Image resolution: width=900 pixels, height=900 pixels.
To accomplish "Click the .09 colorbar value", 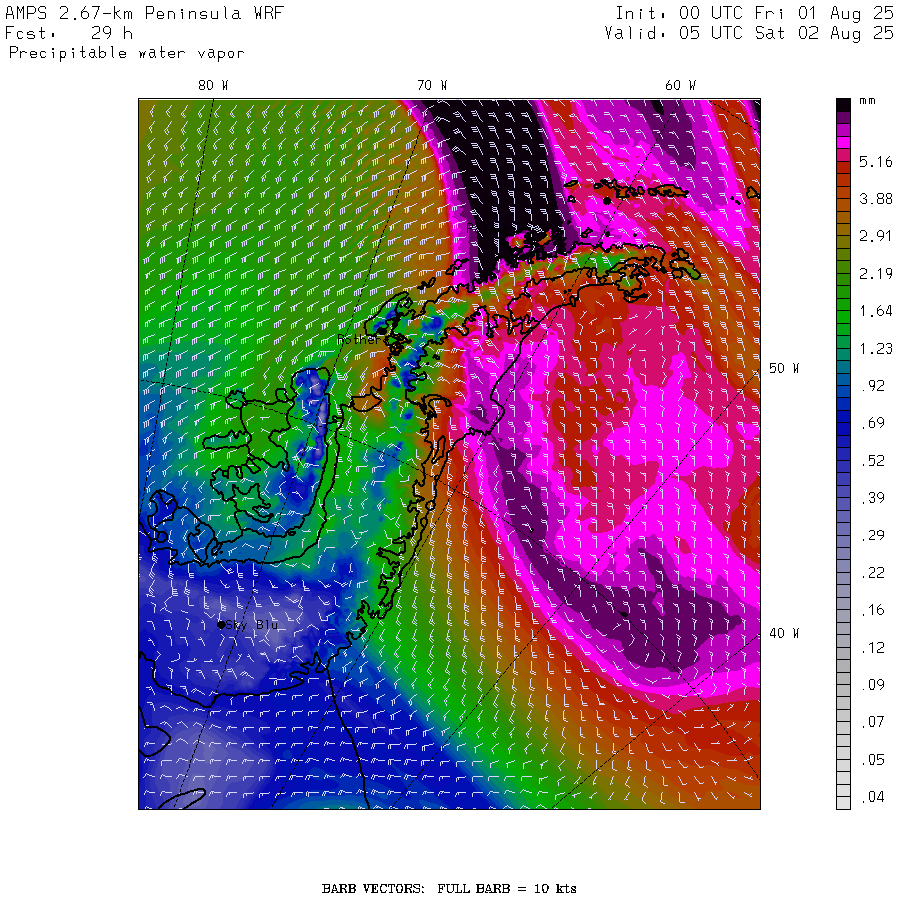I will pos(873,685).
